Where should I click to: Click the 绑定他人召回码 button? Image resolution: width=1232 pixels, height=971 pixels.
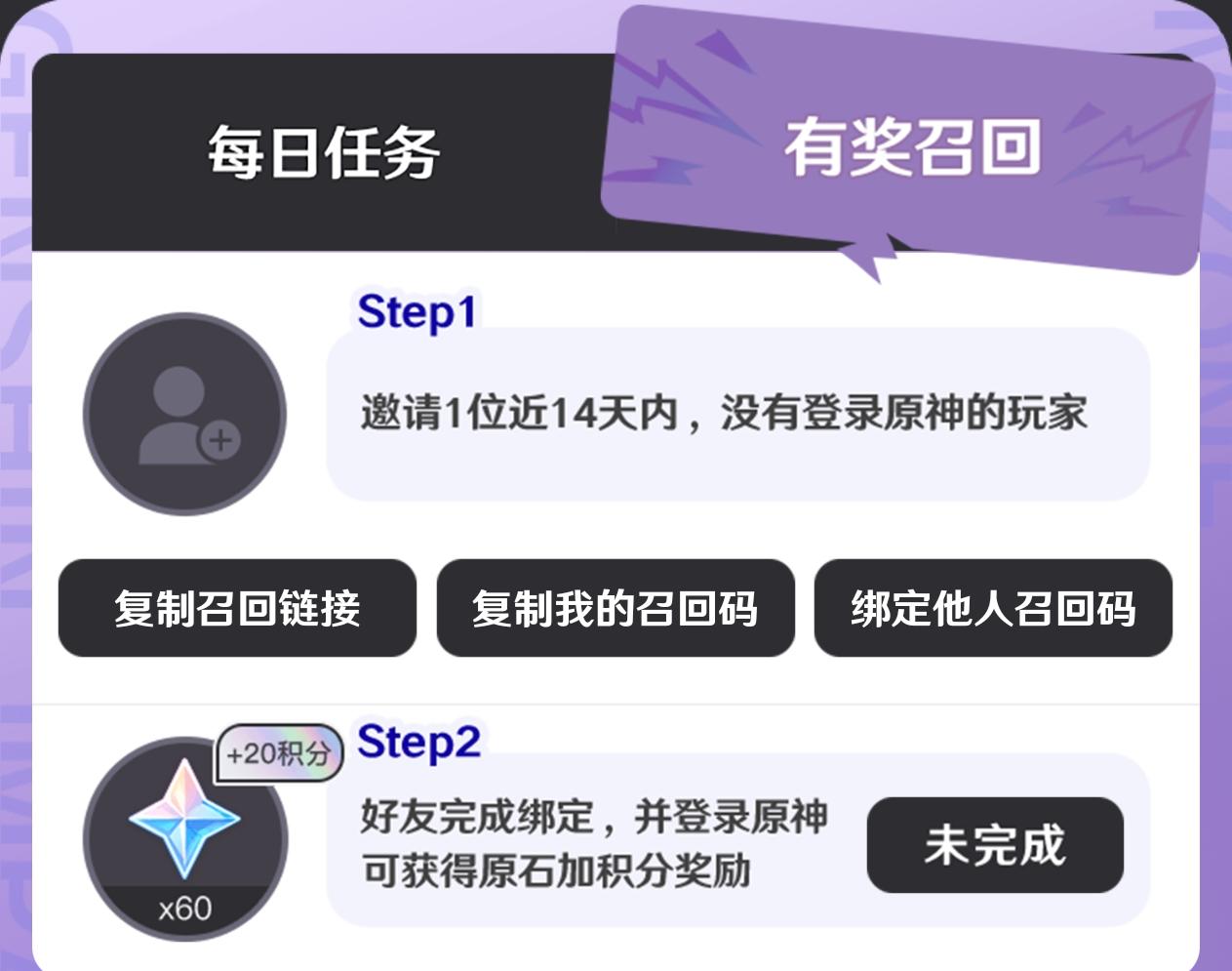(x=993, y=608)
